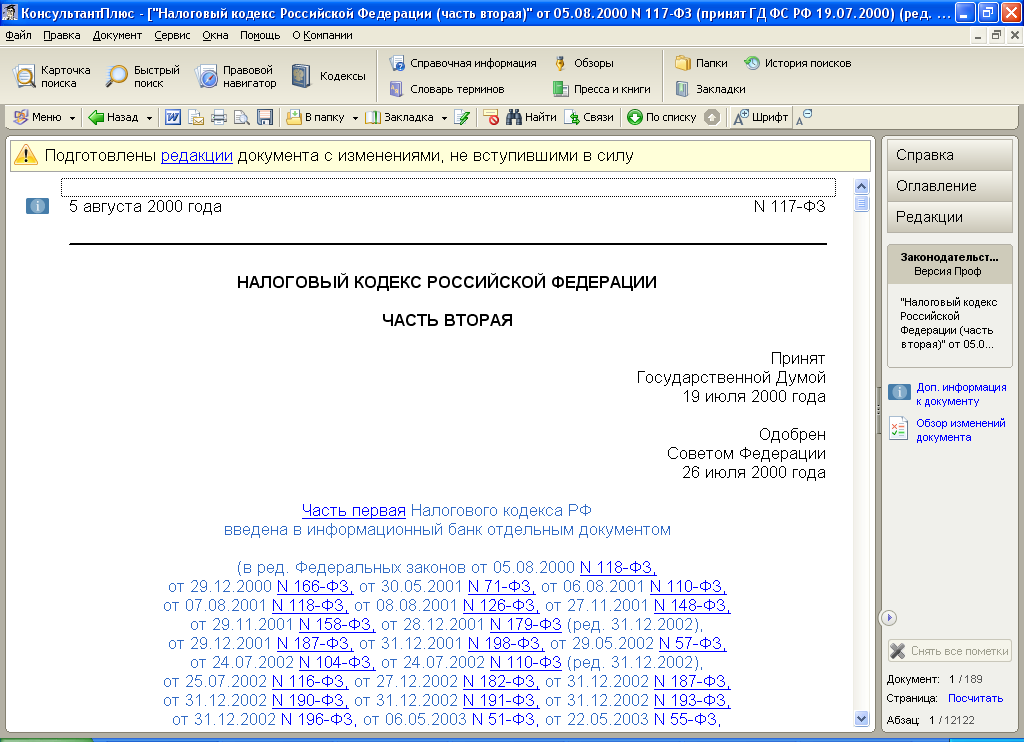Image resolution: width=1024 pixels, height=742 pixels.
Task: Click the edit-bookmark pencil icon after Закладка
Action: (462, 118)
